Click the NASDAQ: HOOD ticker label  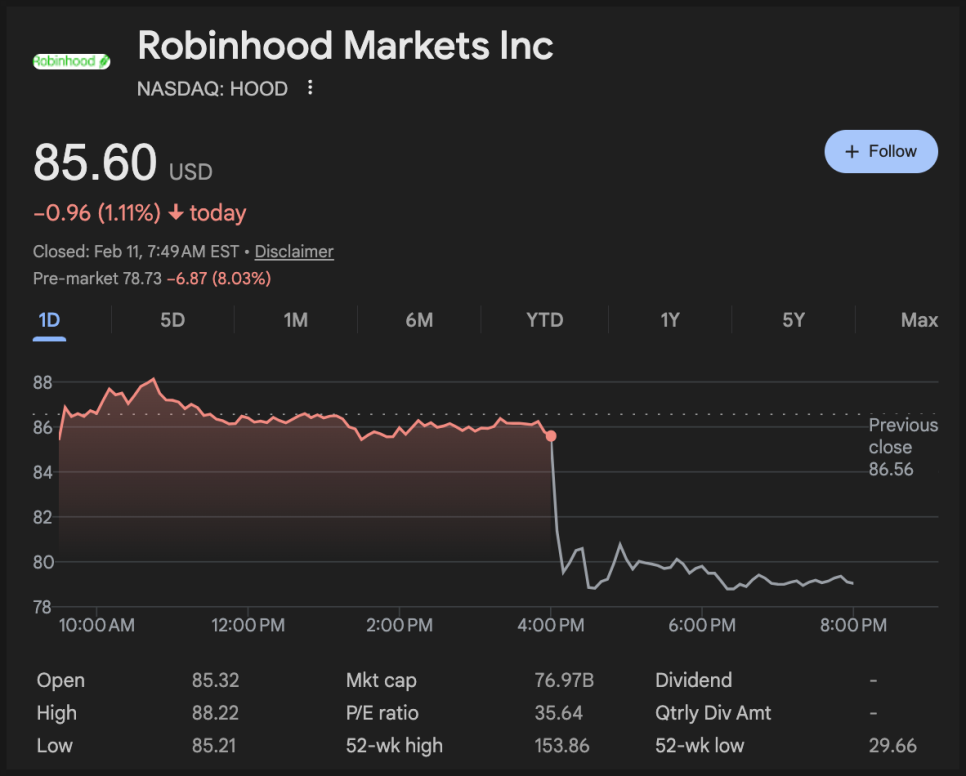coord(212,89)
